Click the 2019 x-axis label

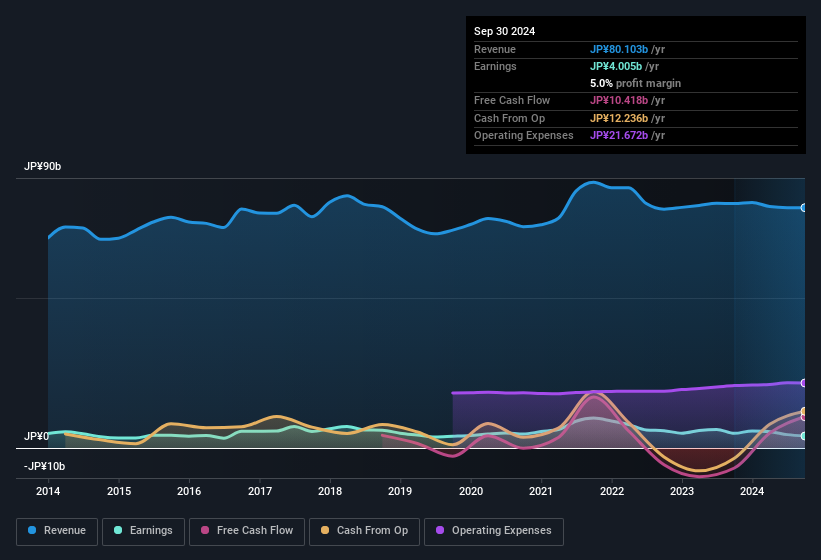(400, 491)
